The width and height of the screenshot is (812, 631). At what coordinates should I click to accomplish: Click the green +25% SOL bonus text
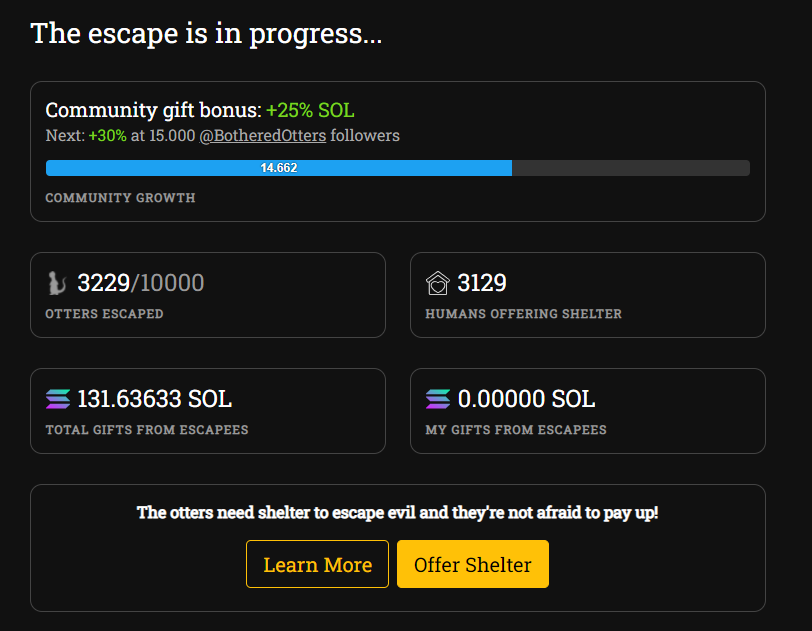pos(310,110)
